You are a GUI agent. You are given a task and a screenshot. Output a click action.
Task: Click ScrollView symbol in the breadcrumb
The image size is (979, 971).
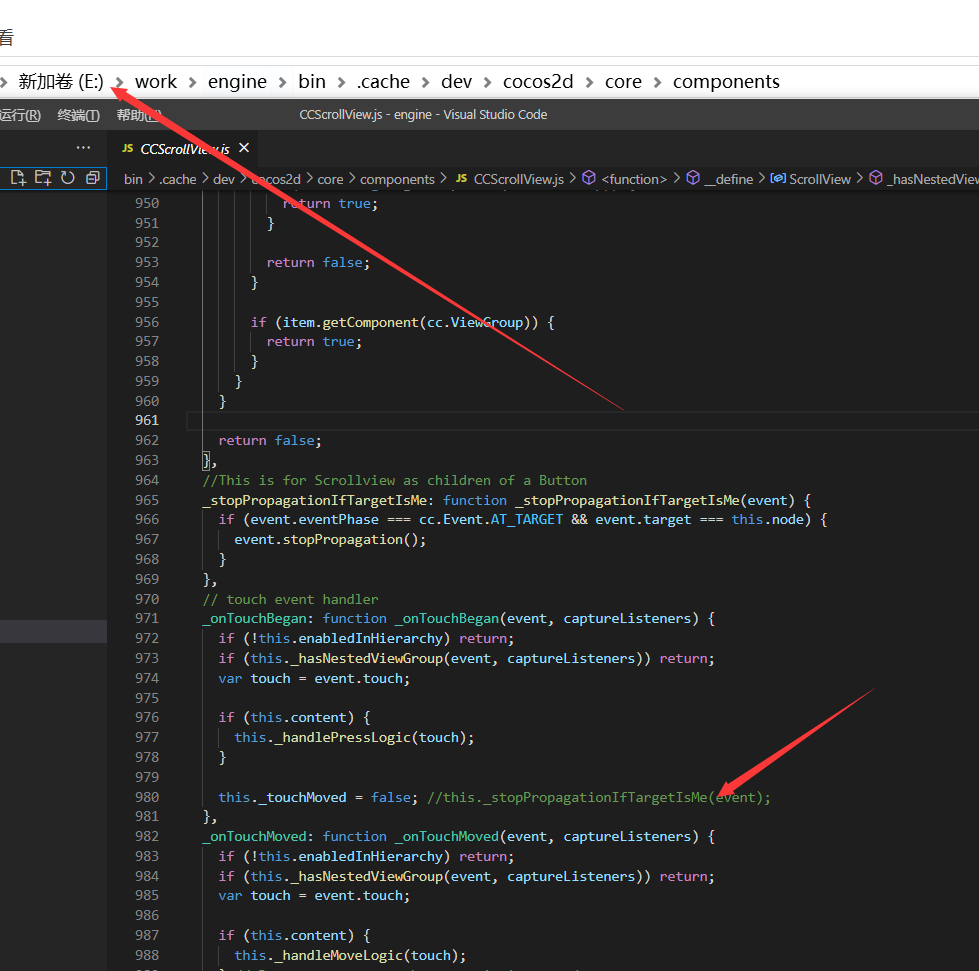click(x=820, y=179)
